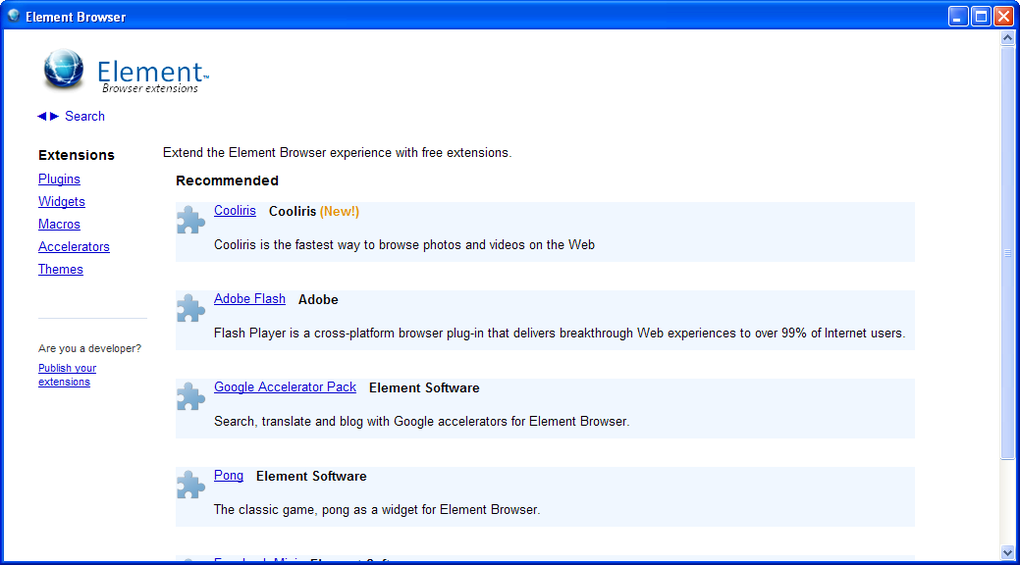The image size is (1020, 565).
Task: Open the Themes category
Action: pos(60,269)
